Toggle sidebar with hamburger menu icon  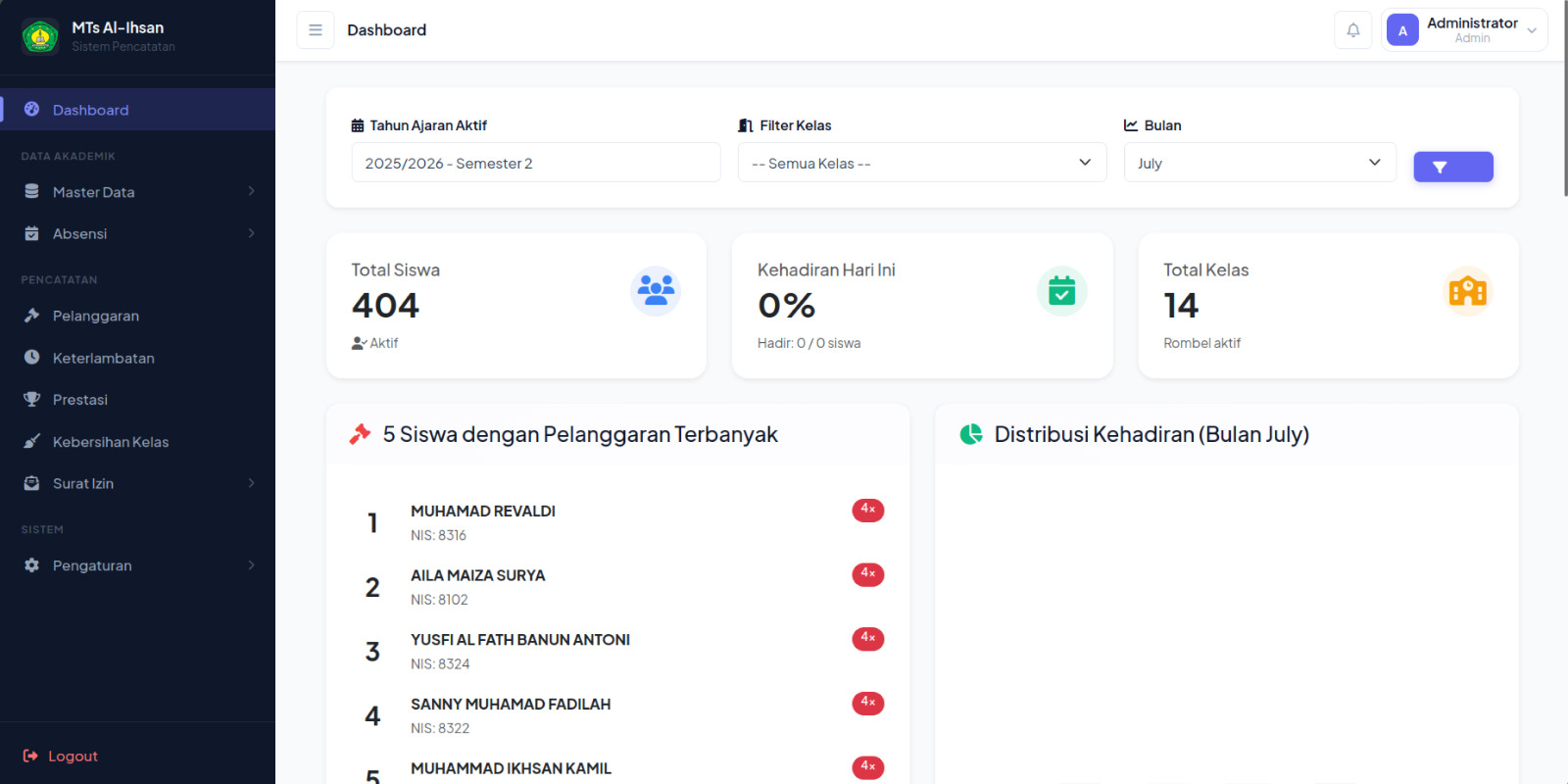tap(316, 30)
